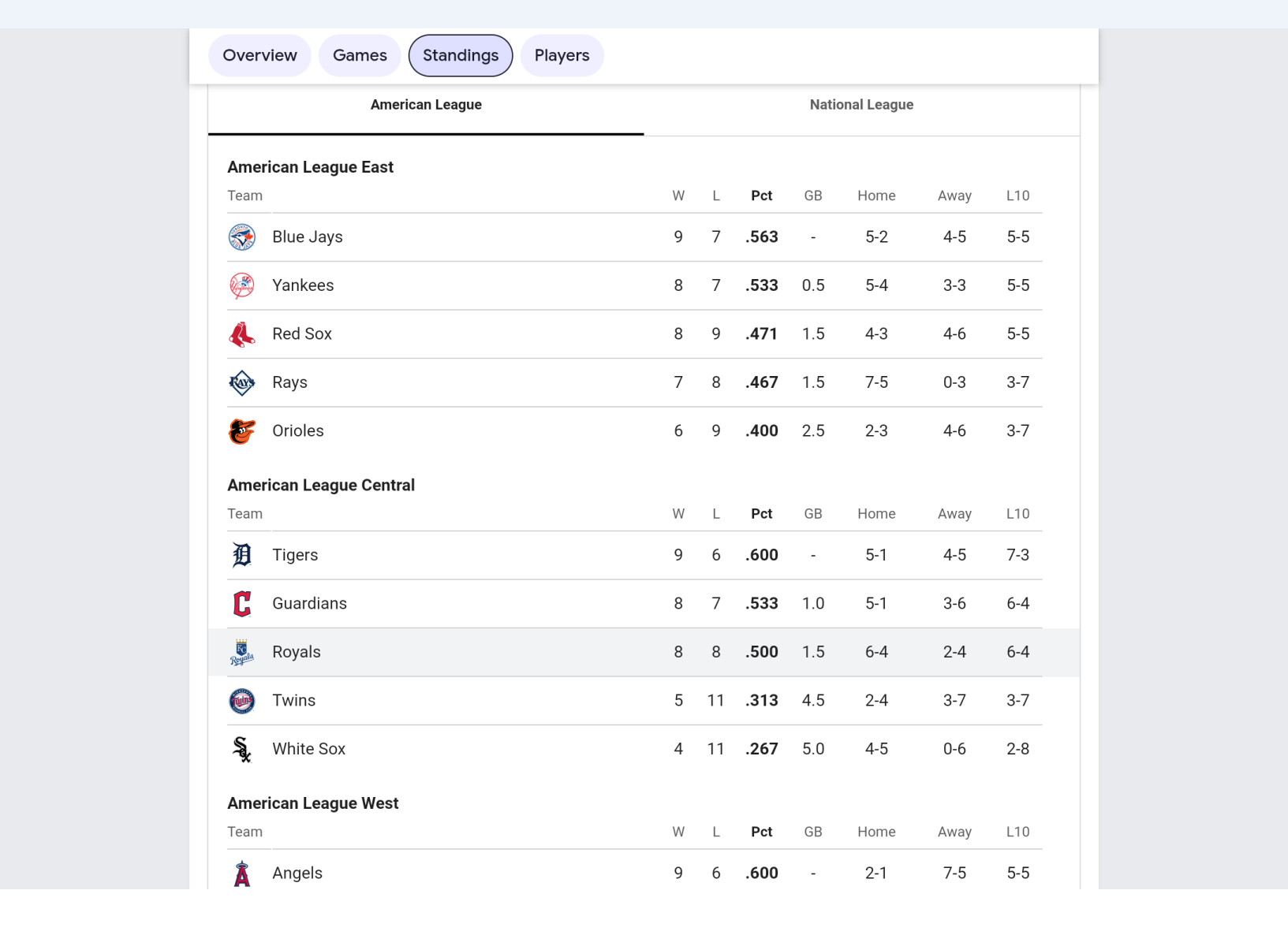Switch to the National League tab

point(861,105)
